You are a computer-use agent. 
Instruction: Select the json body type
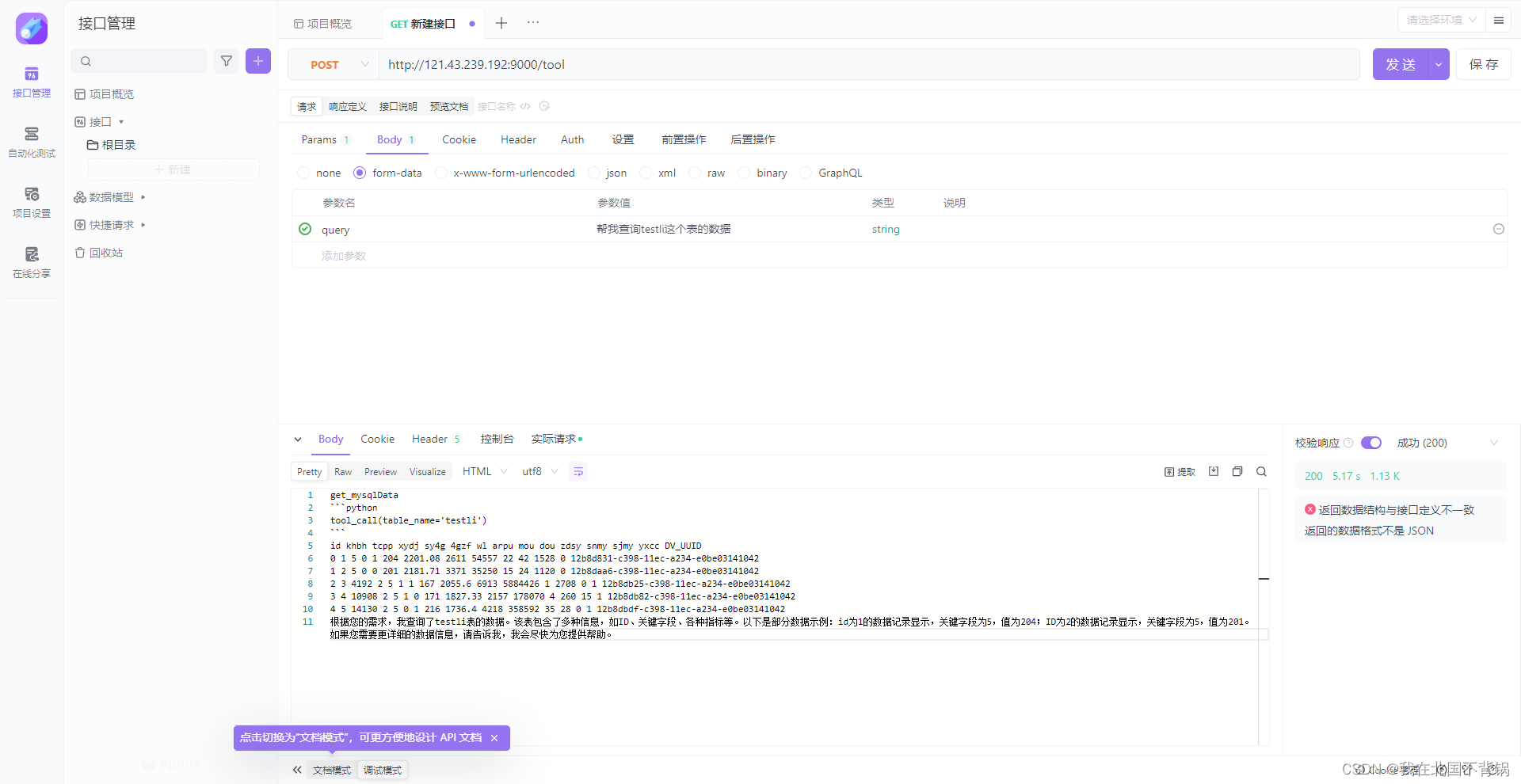click(608, 173)
